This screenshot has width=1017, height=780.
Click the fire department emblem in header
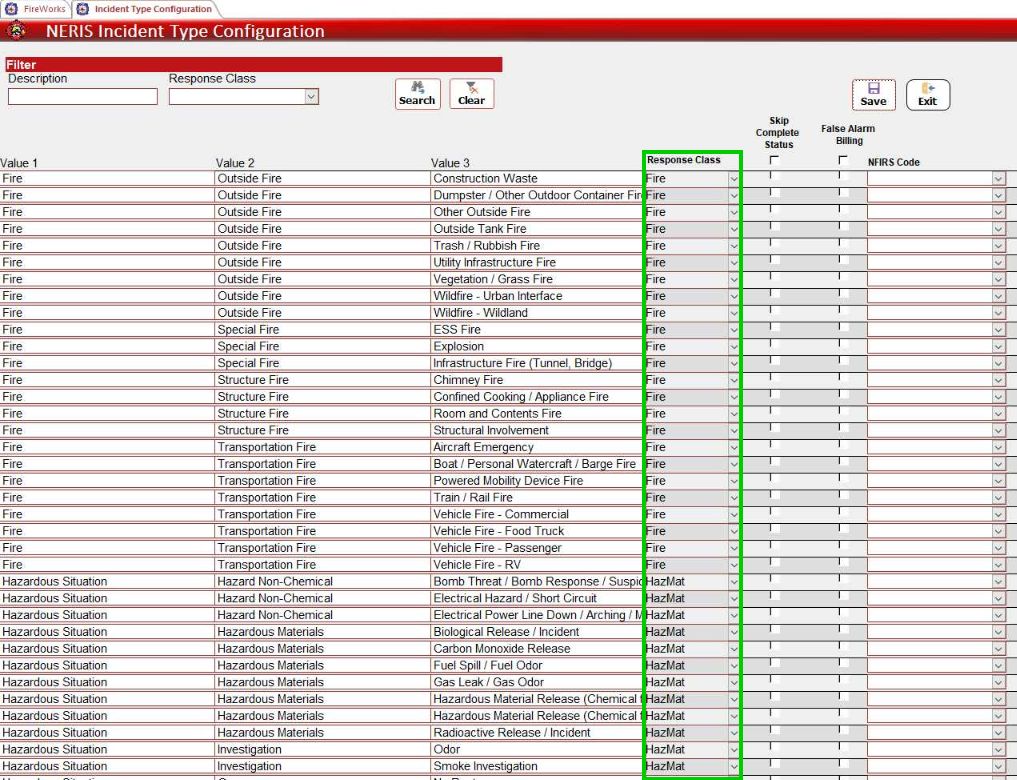click(x=17, y=31)
